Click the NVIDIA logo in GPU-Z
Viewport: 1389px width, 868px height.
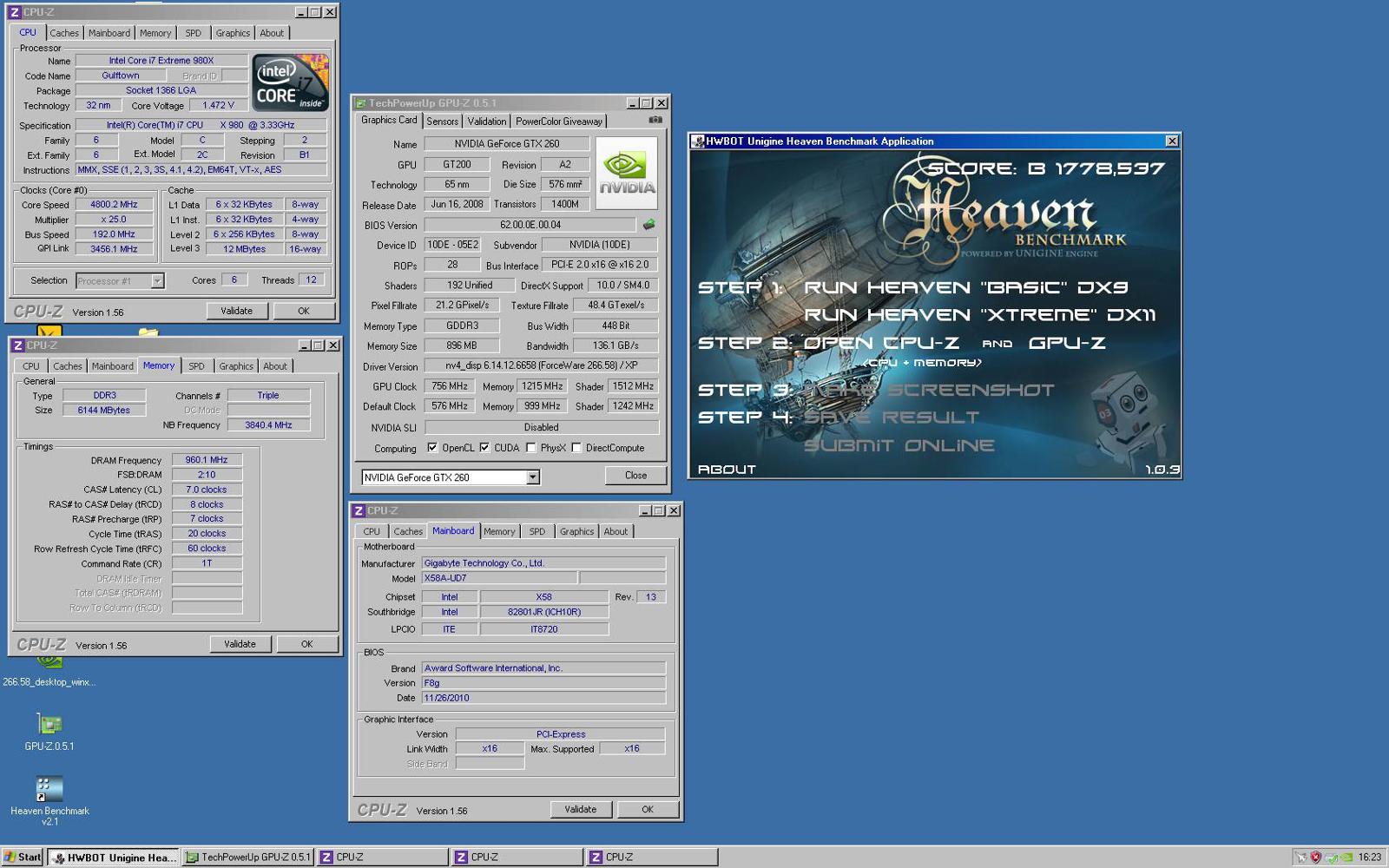(627, 173)
